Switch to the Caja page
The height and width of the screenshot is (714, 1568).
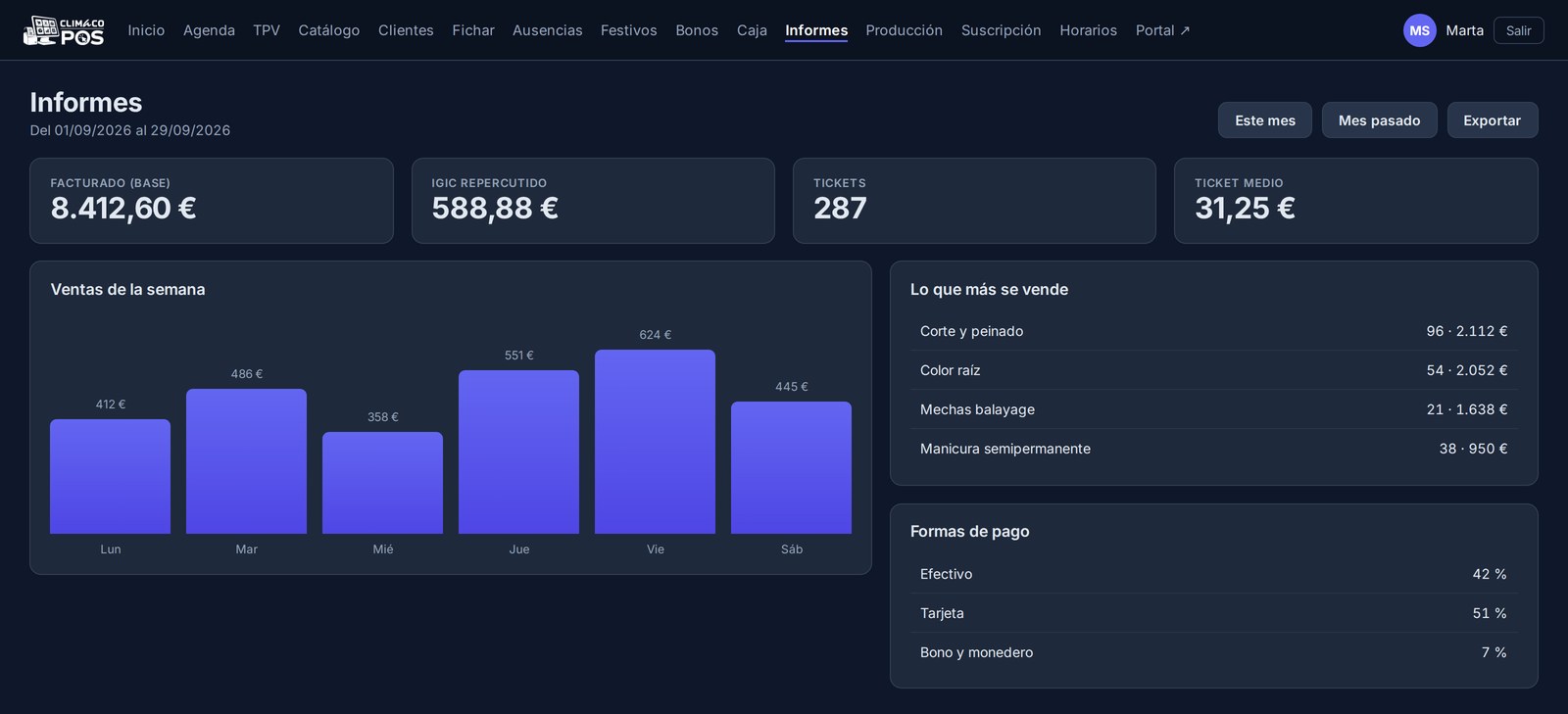[752, 30]
